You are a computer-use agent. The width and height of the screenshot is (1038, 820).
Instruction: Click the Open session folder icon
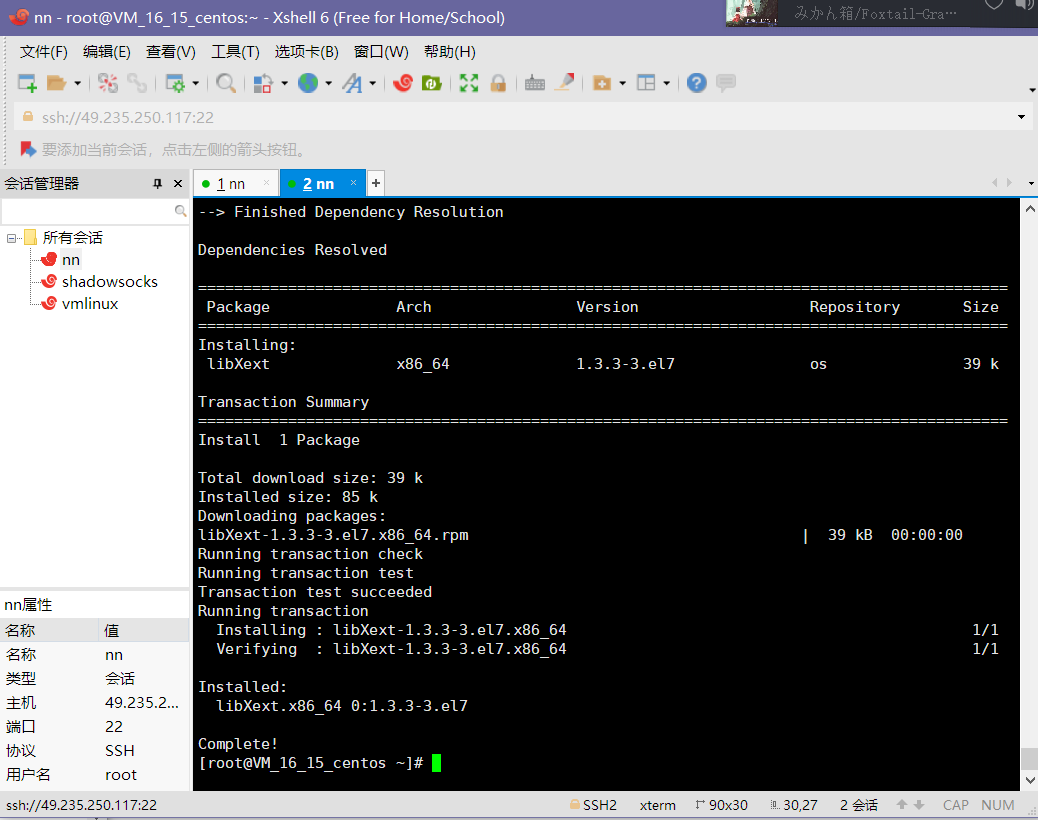pos(56,83)
